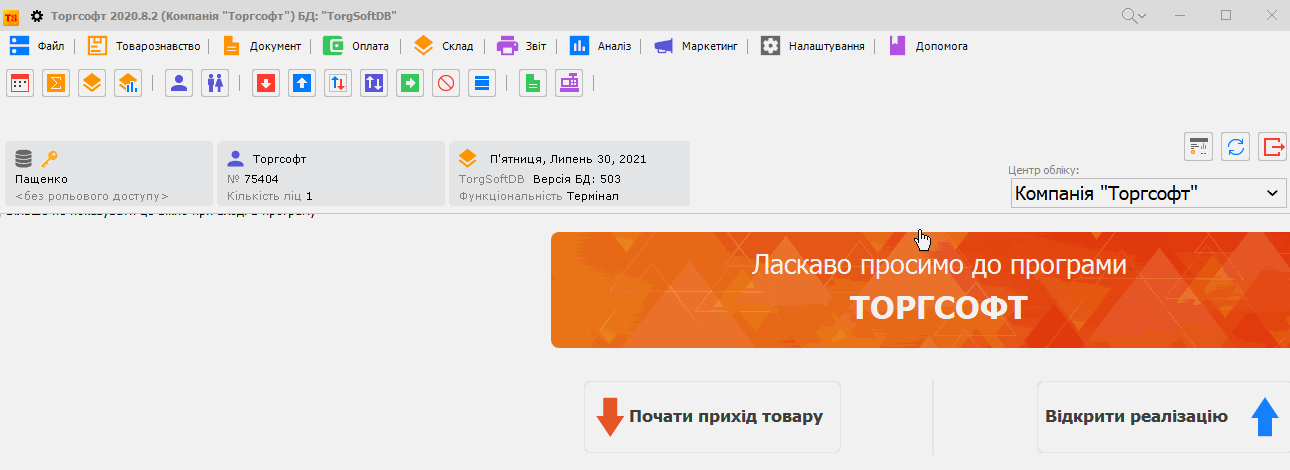Click the blue up arrow icon
This screenshot has width=1290, height=470.
pyautogui.click(x=302, y=83)
